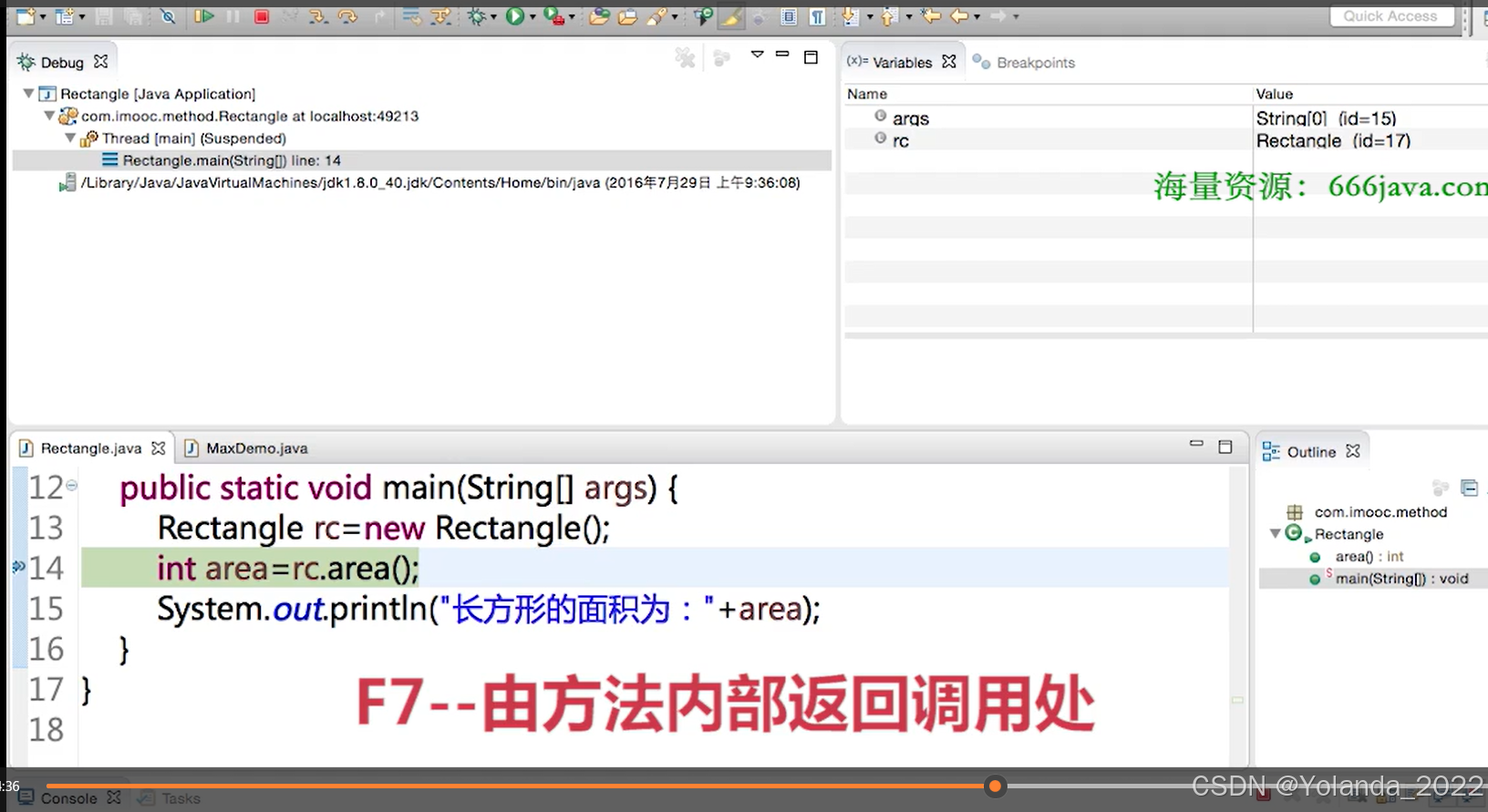Collapse the Thread [main] (Suspended) node
Image resolution: width=1488 pixels, height=812 pixels.
coord(70,139)
